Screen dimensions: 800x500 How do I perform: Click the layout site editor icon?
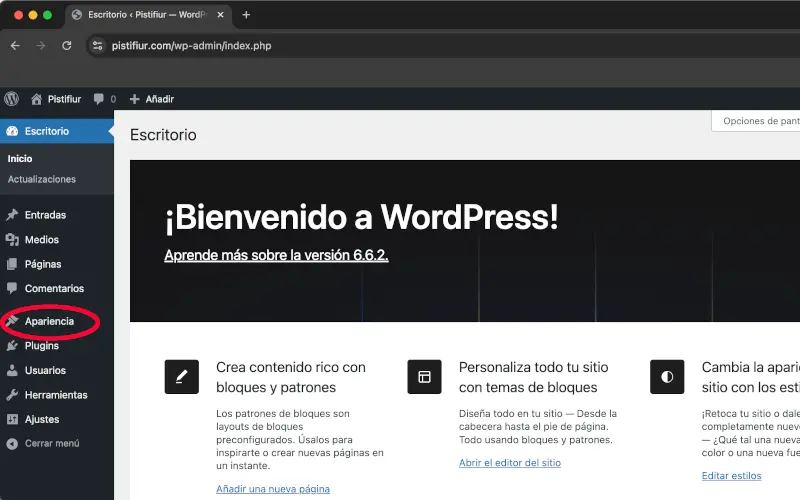(424, 377)
